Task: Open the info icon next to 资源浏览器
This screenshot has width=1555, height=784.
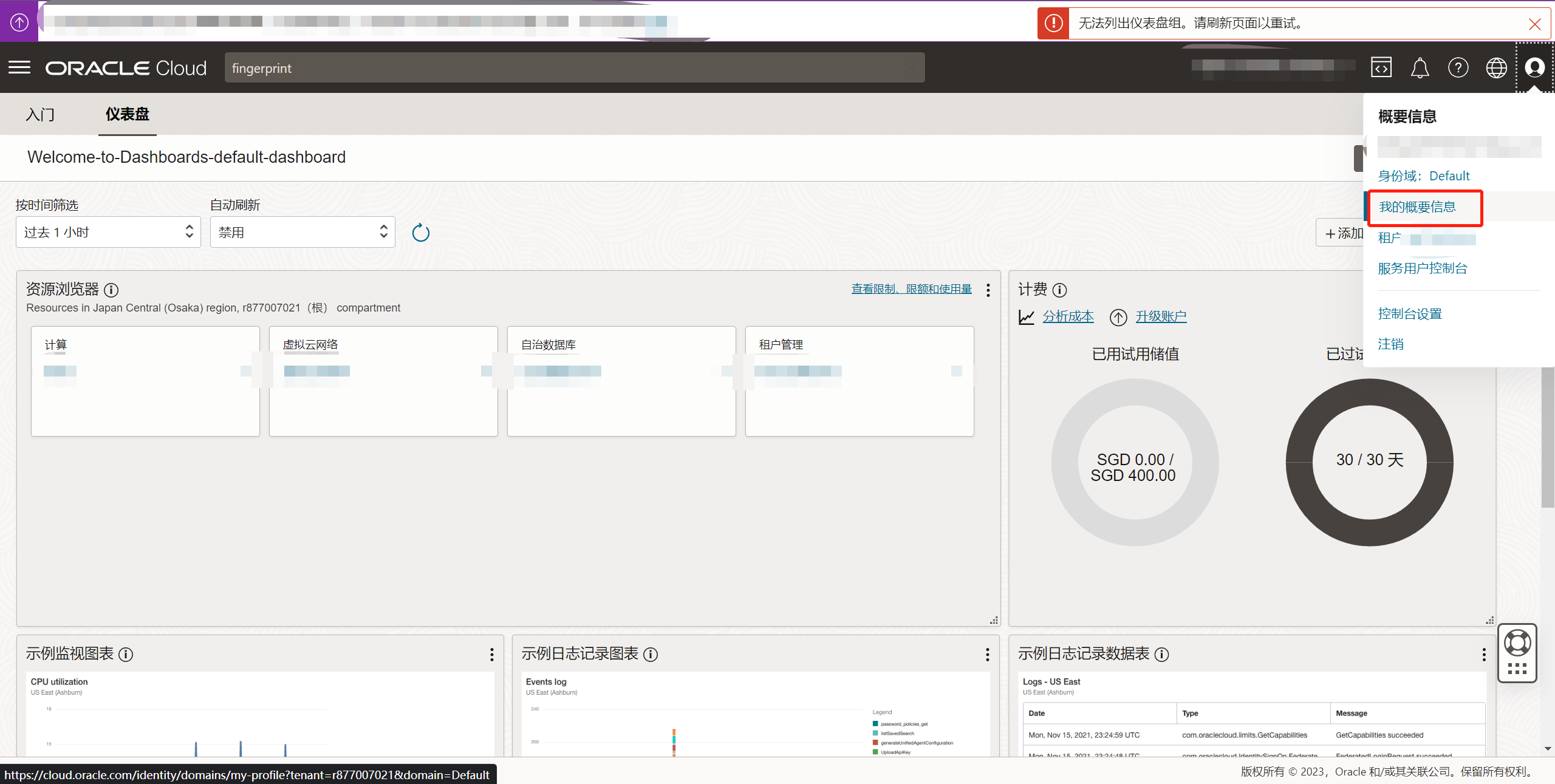Action: (111, 290)
